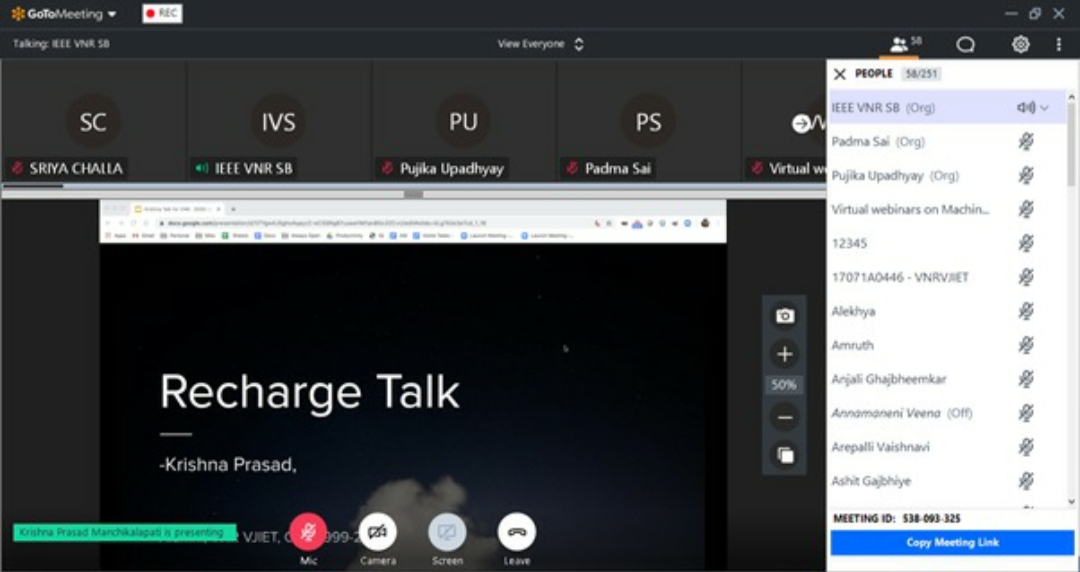Zoom in with the plus button
Screen dimensions: 1080x572
(x=785, y=354)
